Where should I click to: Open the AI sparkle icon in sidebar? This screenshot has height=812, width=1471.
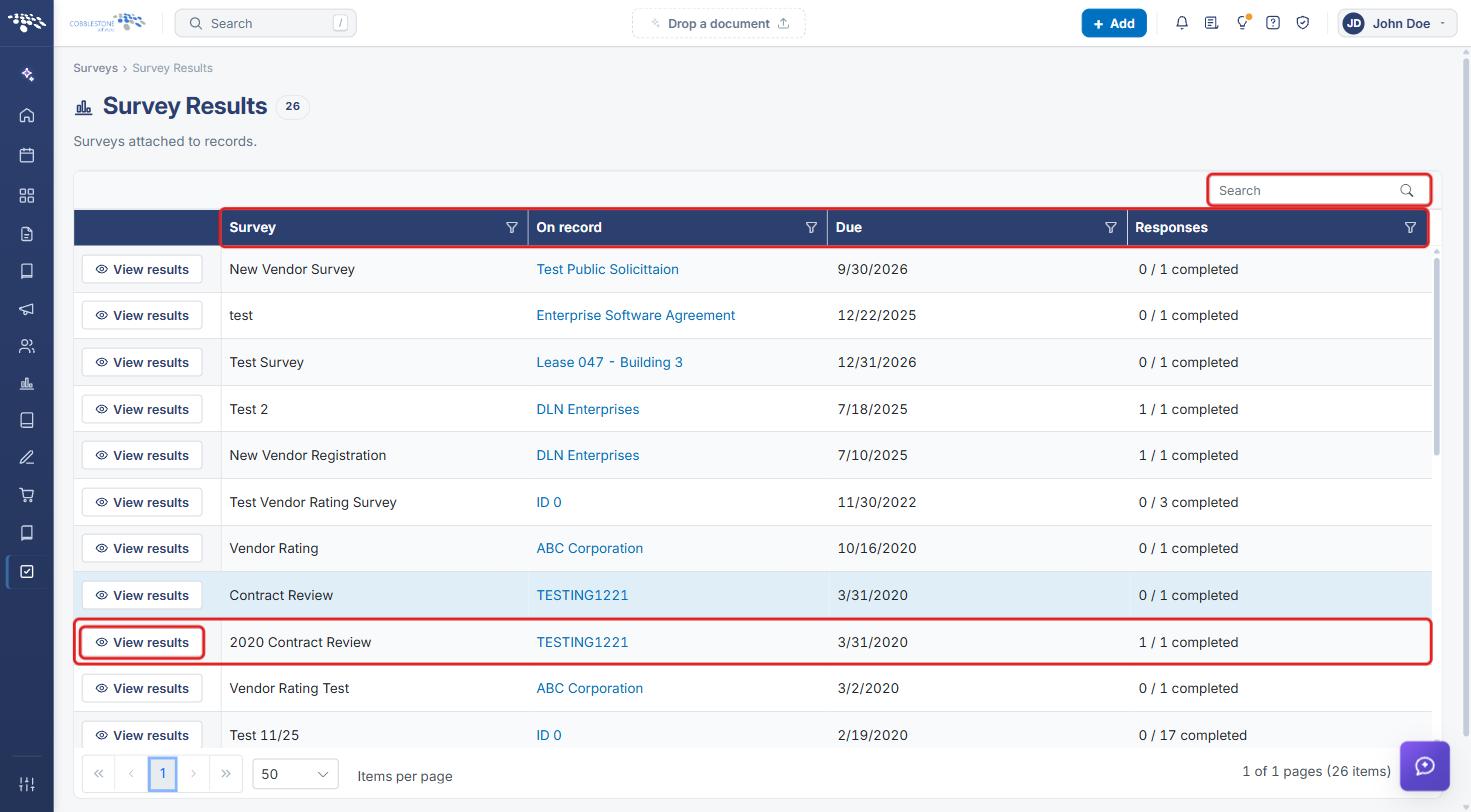pyautogui.click(x=27, y=75)
